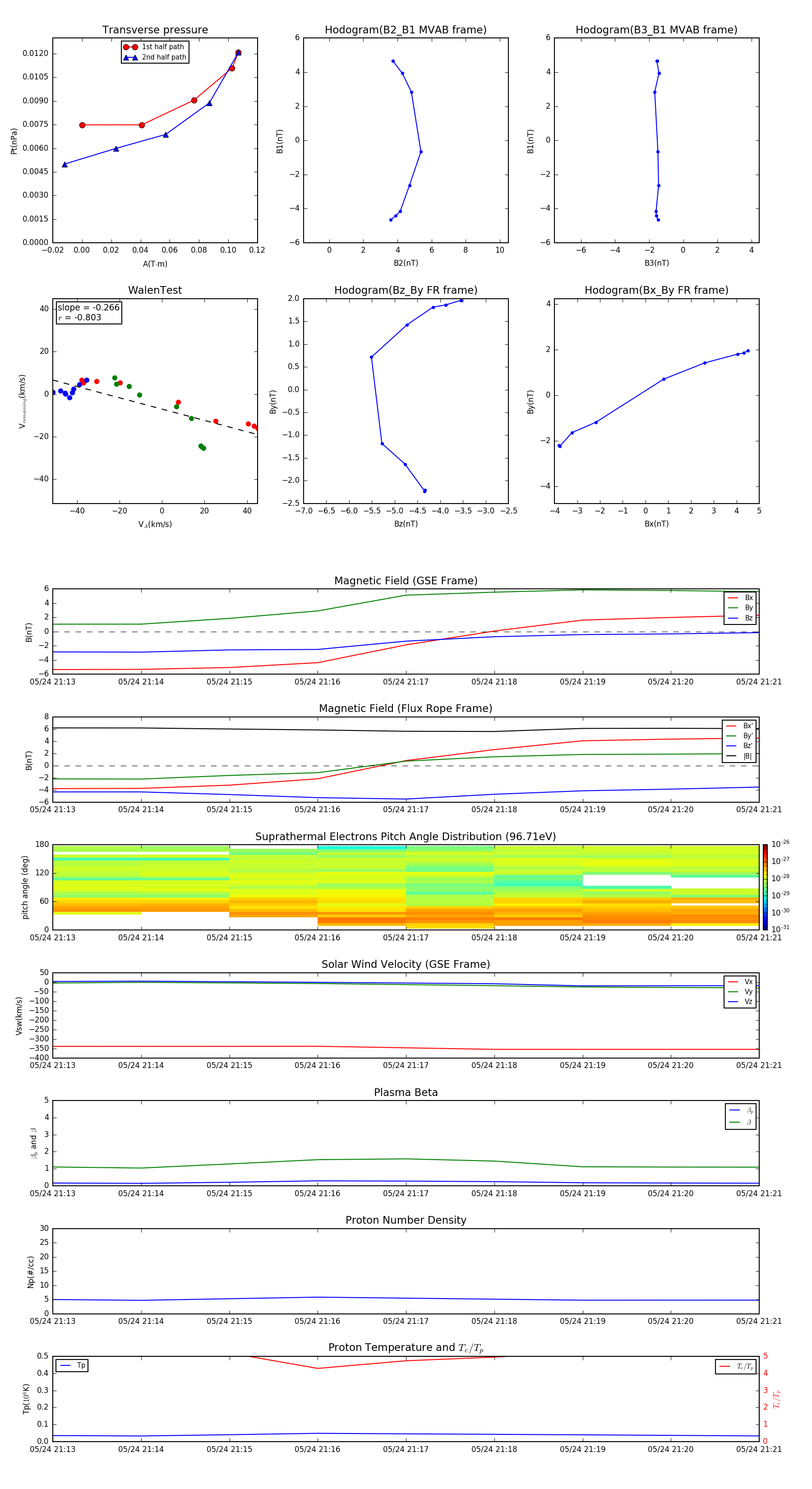Click 'Bz' legend entry in GSE magnetic field
812x1489 pixels.
pyautogui.click(x=740, y=619)
